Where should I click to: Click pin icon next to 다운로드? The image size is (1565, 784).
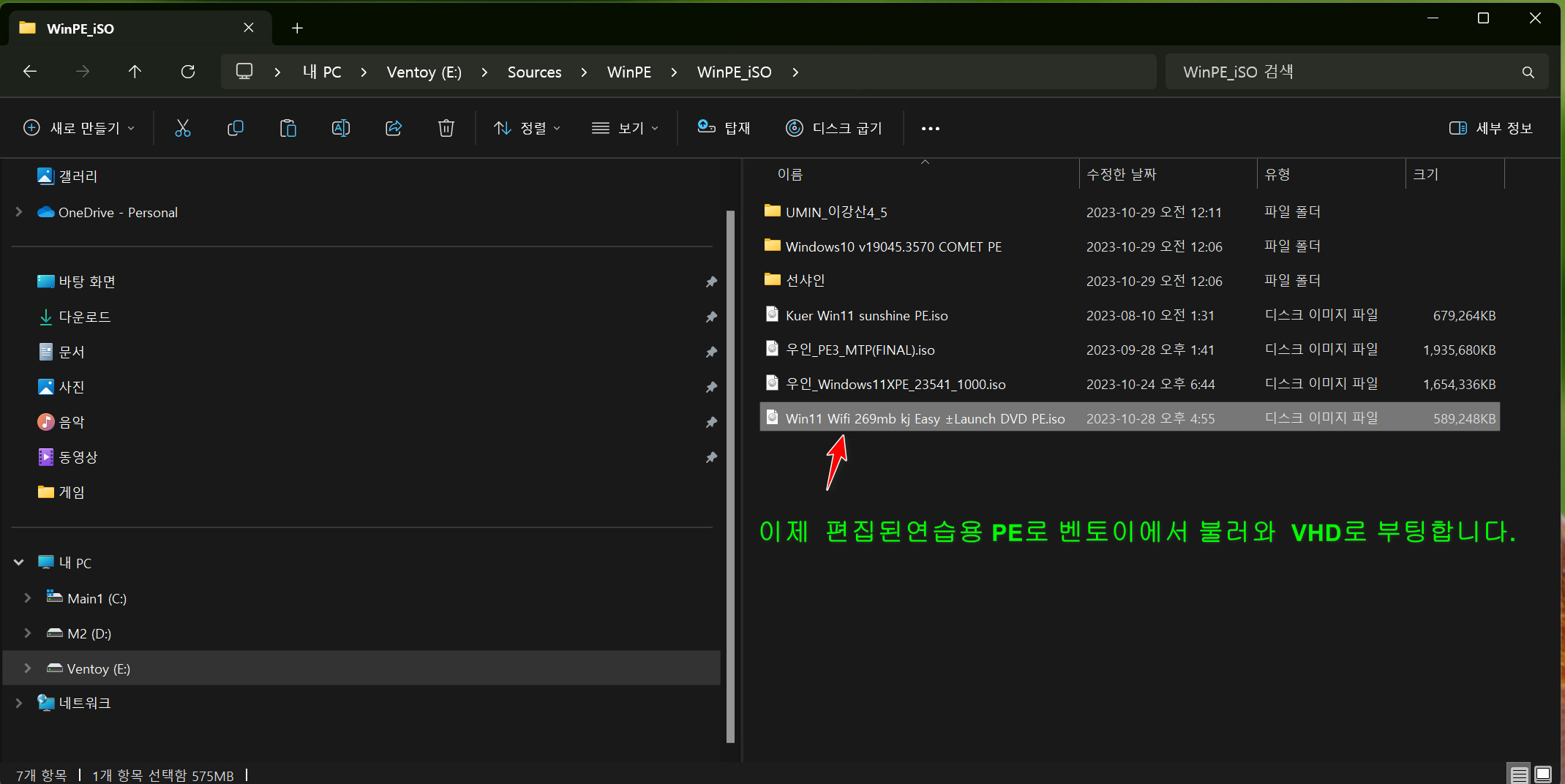711,317
